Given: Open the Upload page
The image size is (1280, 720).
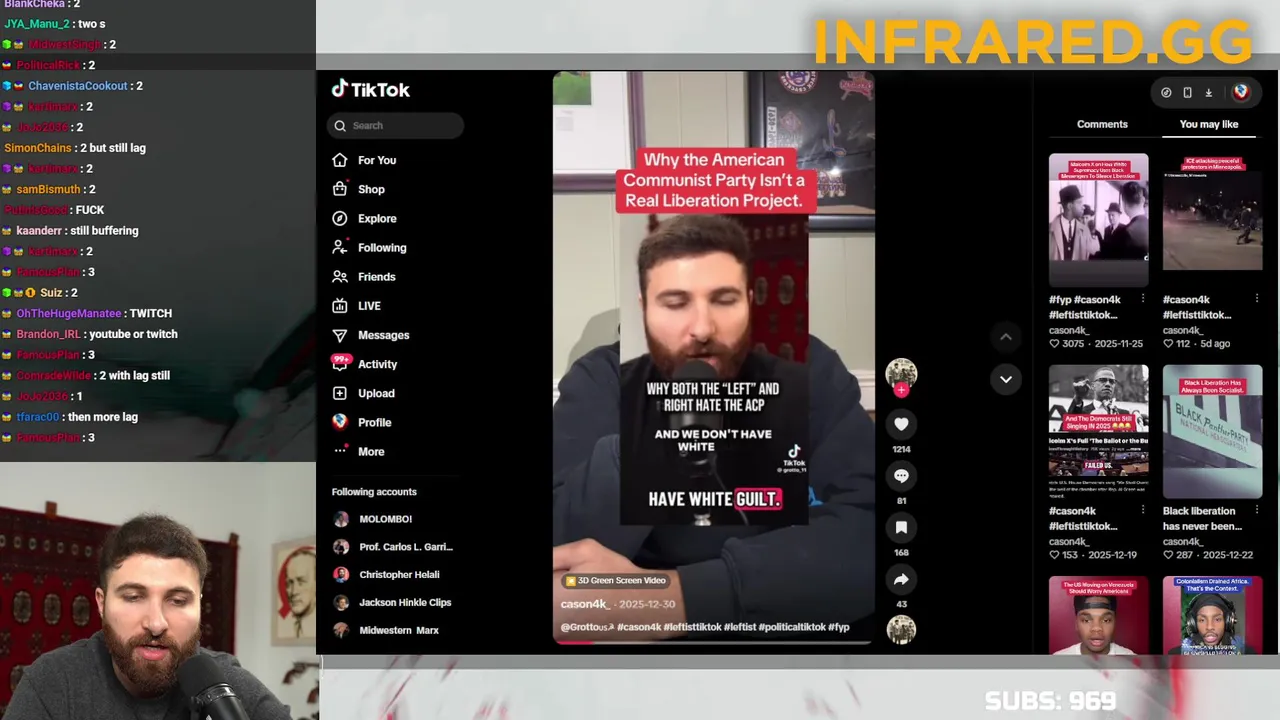Looking at the screenshot, I should (376, 393).
